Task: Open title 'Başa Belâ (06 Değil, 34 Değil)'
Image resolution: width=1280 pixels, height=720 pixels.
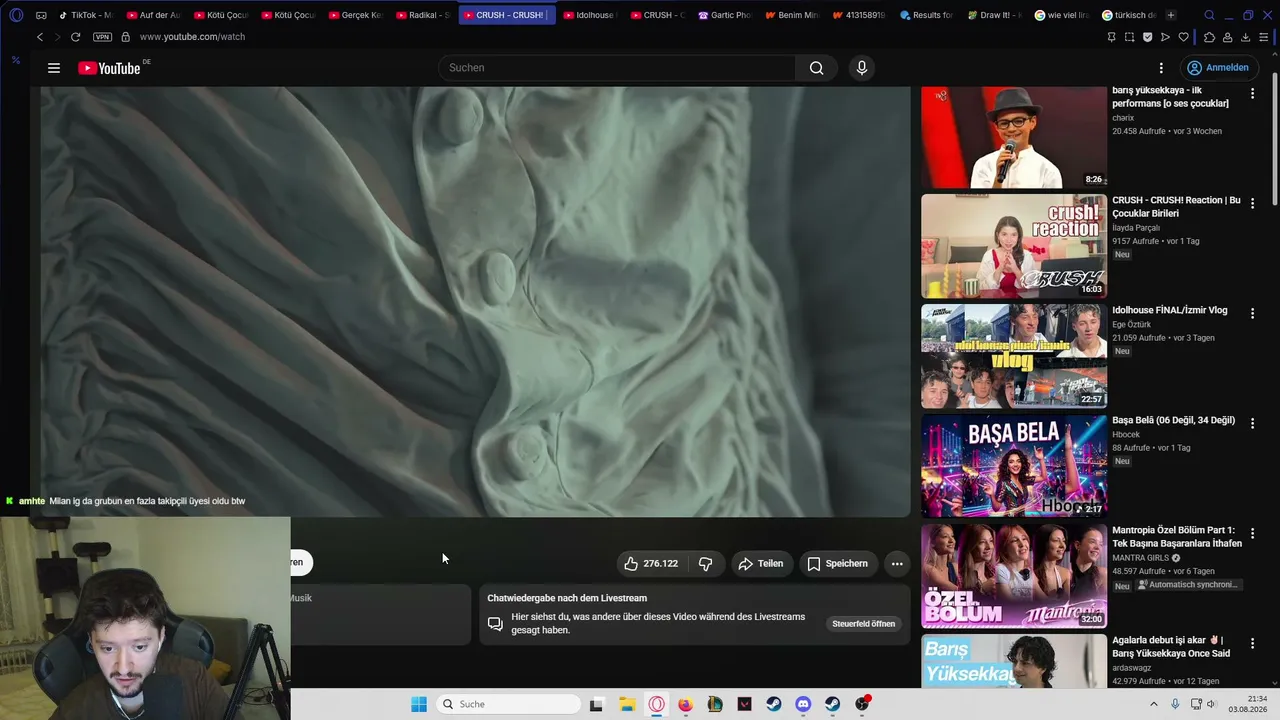Action: point(1174,421)
